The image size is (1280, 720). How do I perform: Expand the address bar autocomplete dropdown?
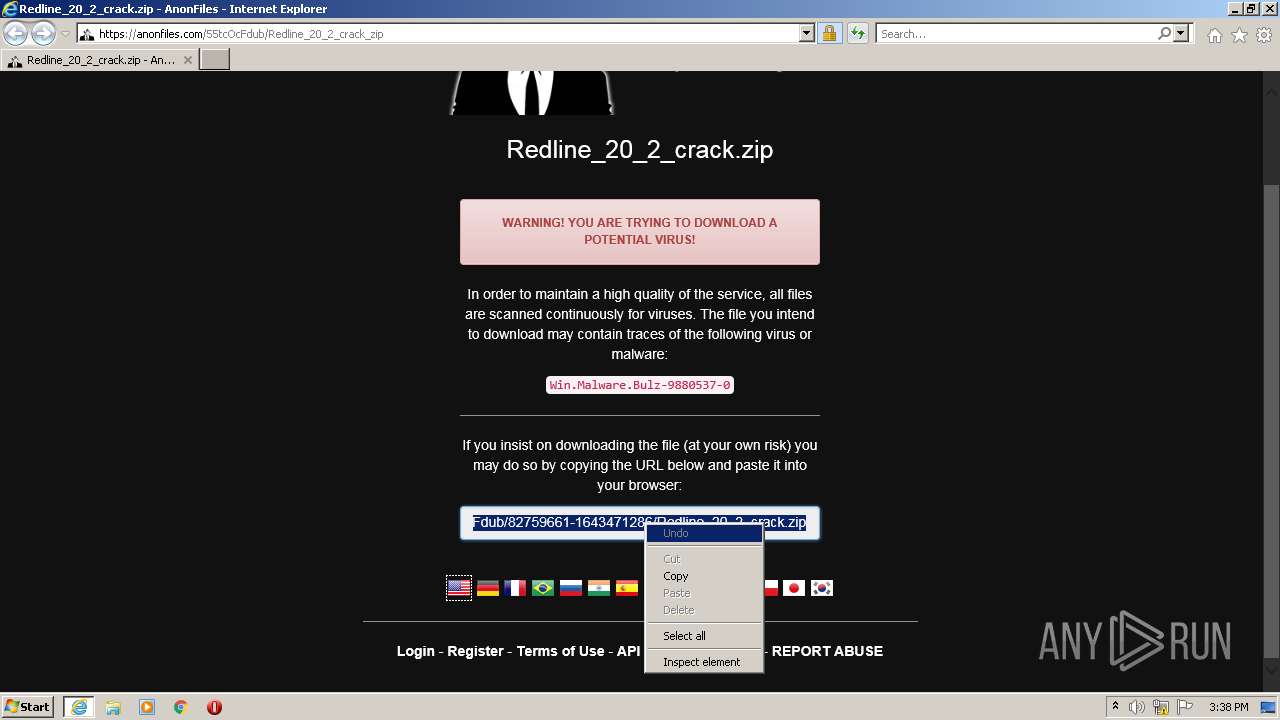click(x=807, y=34)
